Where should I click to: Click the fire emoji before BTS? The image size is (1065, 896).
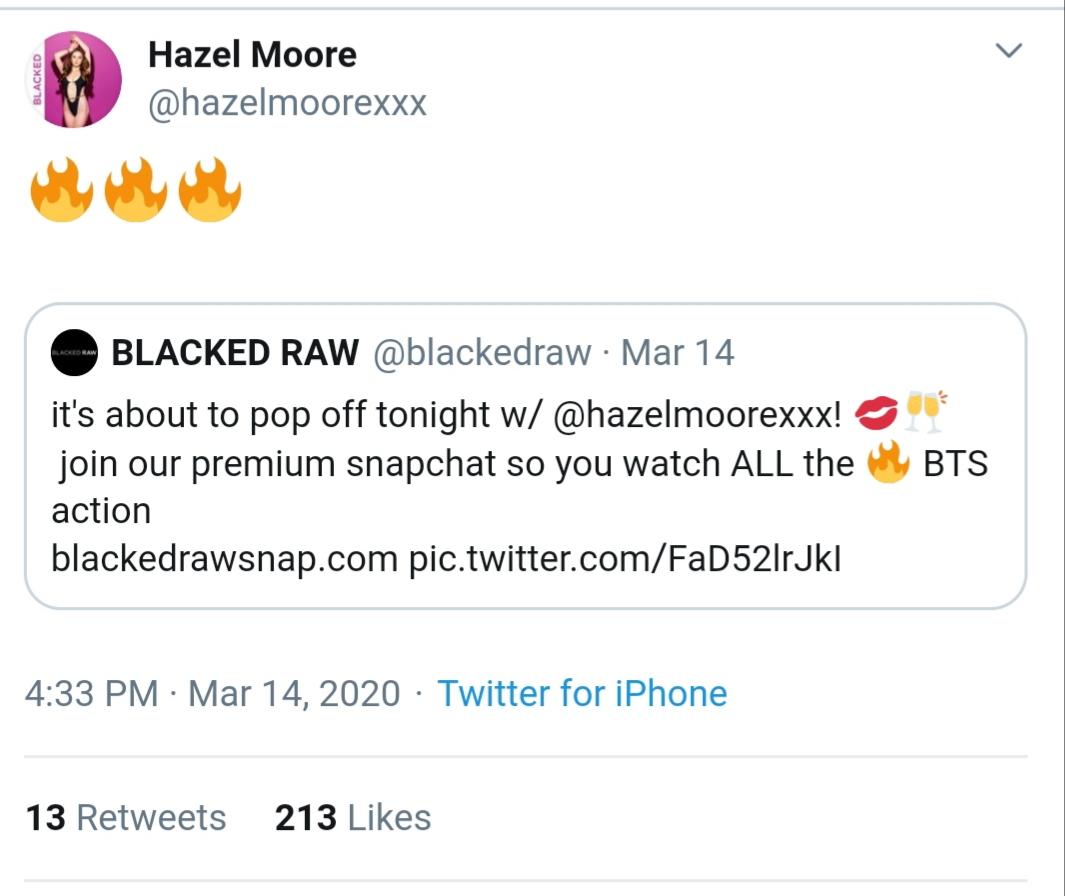(x=887, y=464)
